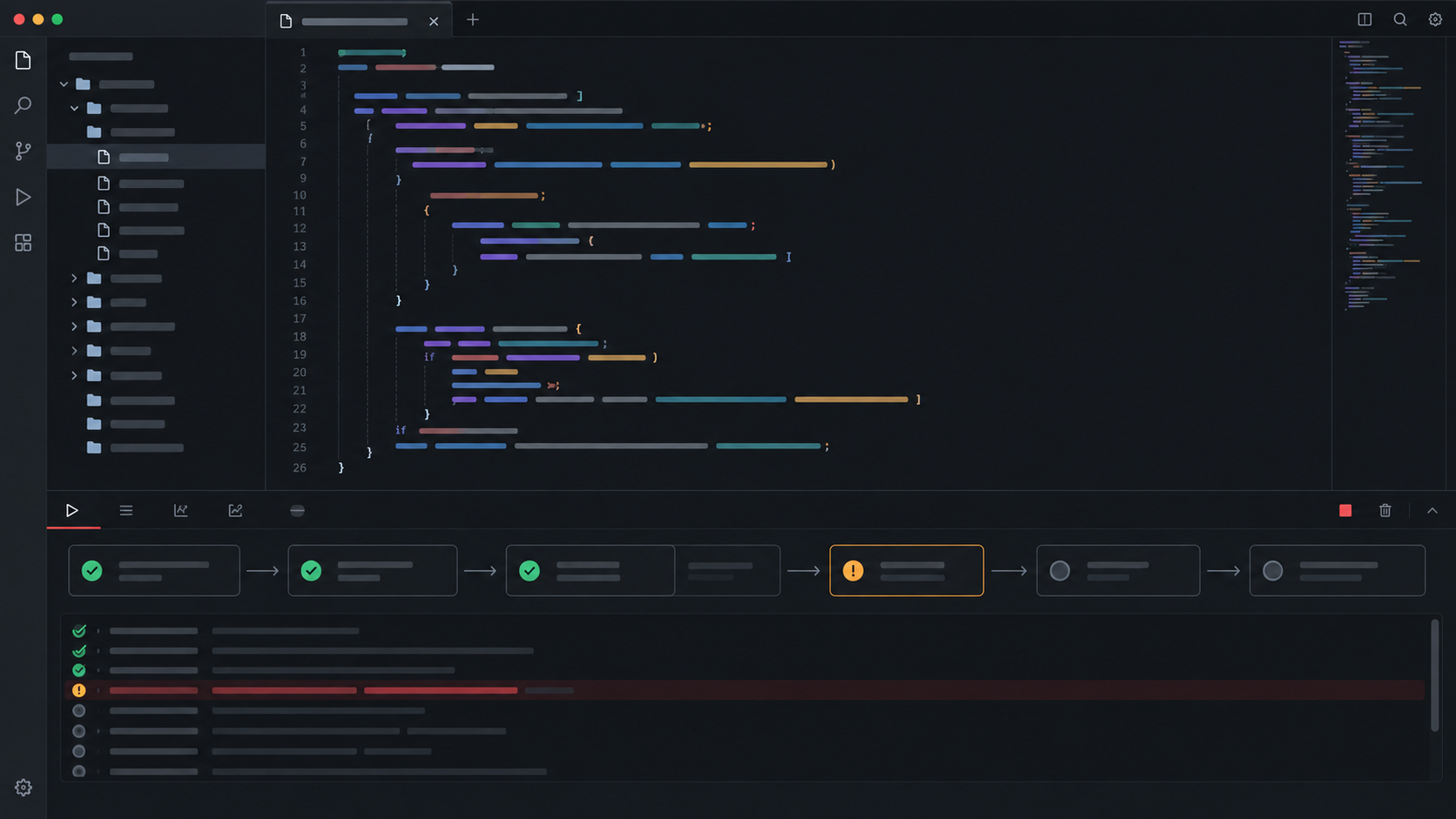Expand the last collapsed folder with a chevron
Screen dimensions: 1456x819
click(x=74, y=376)
